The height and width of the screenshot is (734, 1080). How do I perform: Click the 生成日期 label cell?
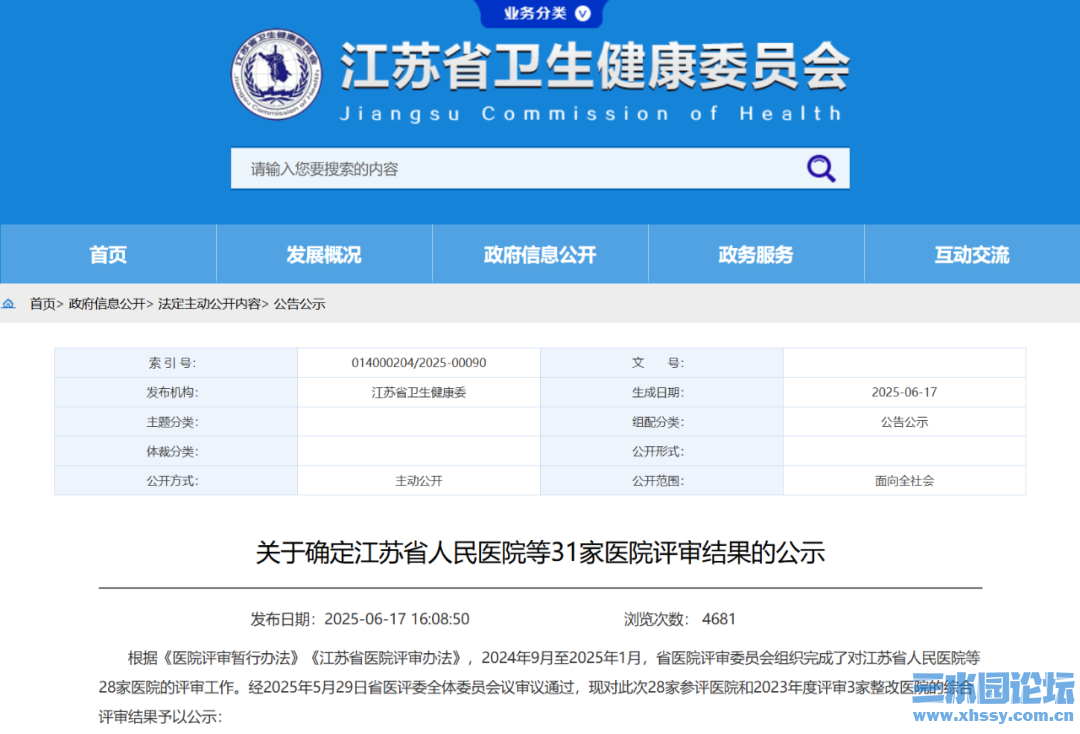click(x=661, y=392)
